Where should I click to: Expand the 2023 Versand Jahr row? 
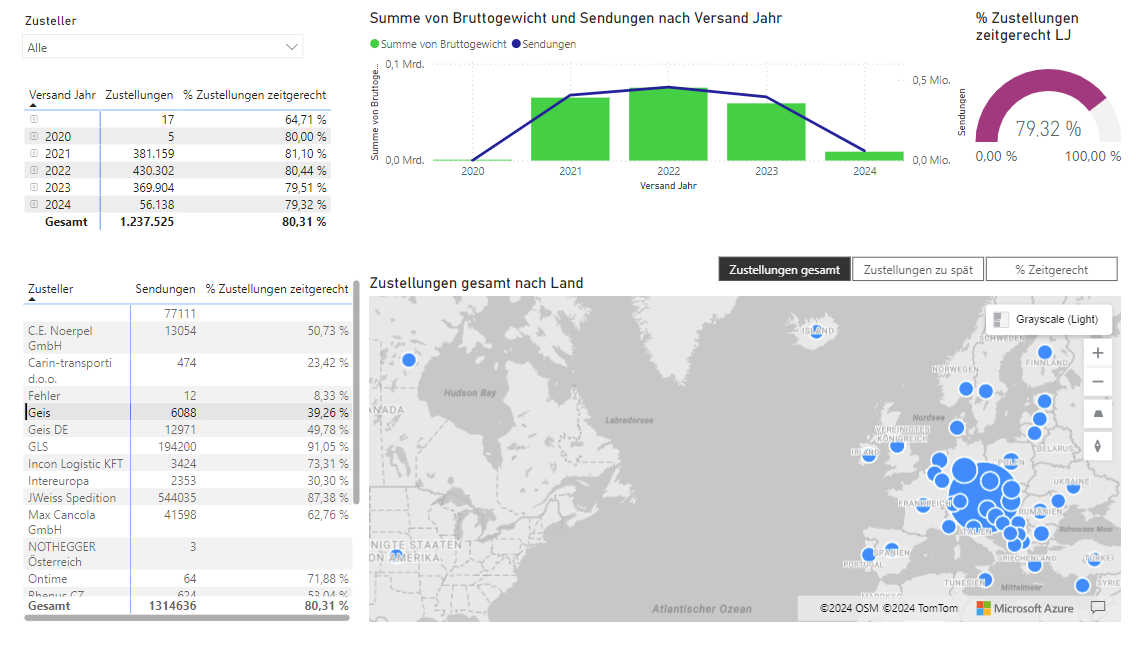34,187
